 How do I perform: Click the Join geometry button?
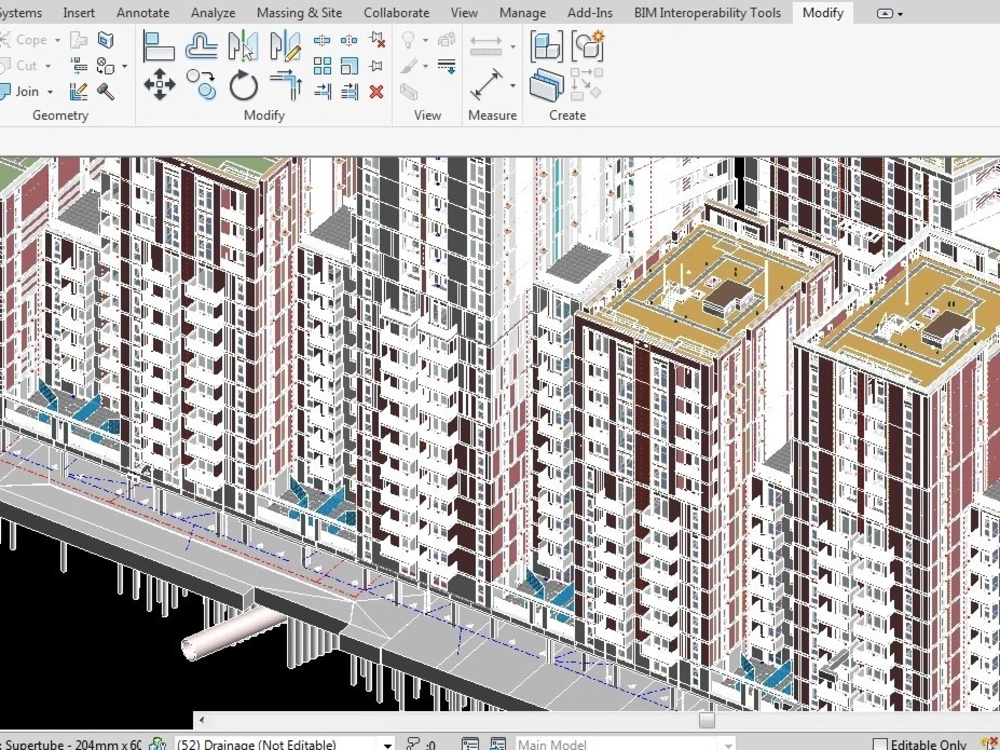tap(20, 91)
